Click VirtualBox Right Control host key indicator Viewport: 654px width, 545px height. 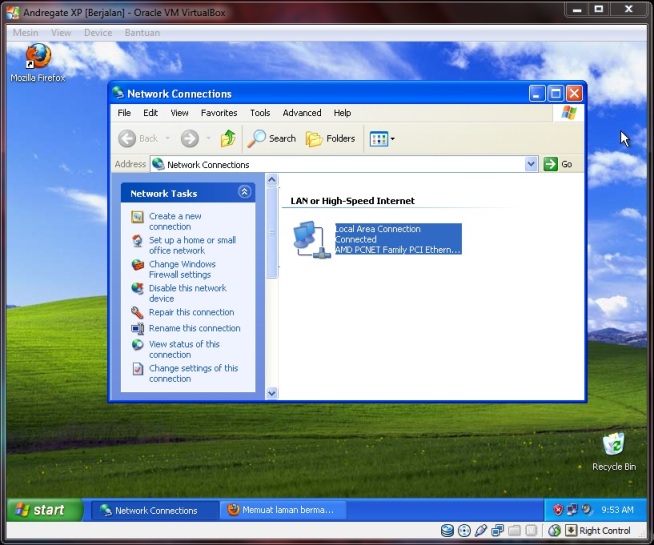tap(598, 530)
